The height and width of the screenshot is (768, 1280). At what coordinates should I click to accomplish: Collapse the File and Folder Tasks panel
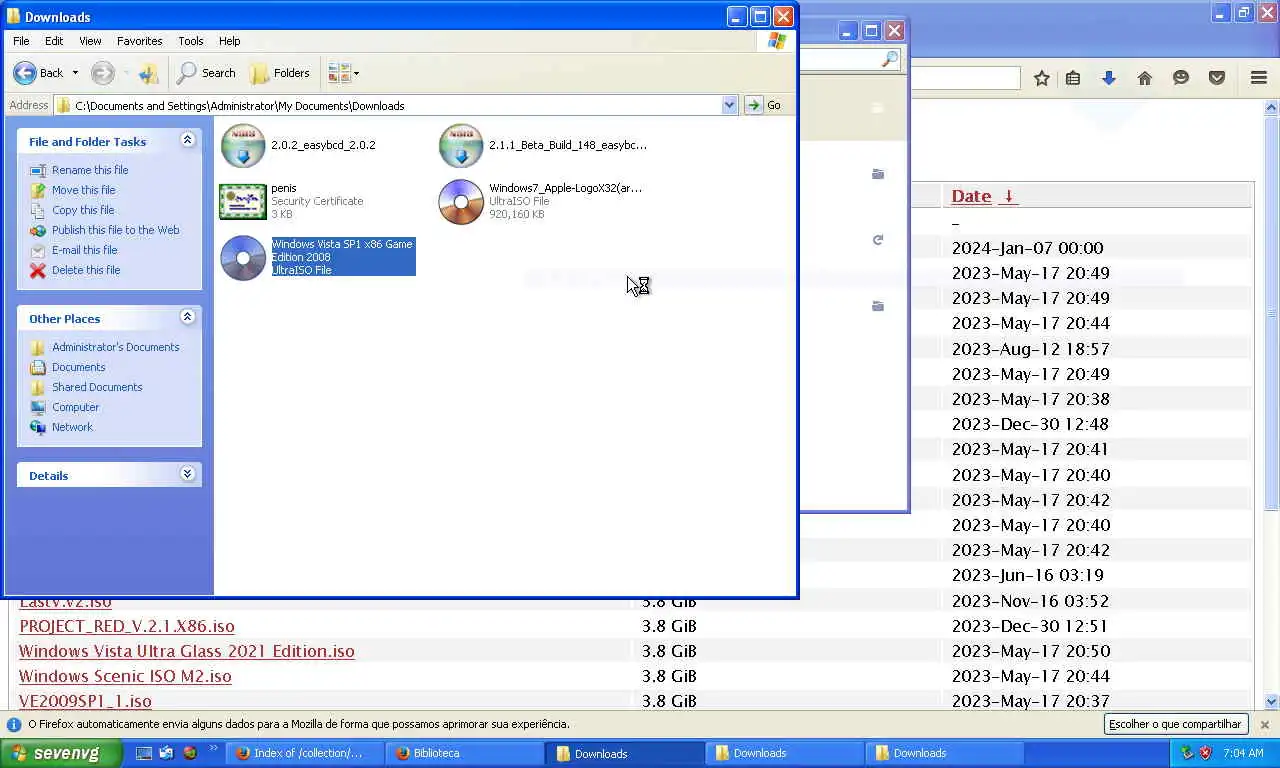(x=187, y=141)
